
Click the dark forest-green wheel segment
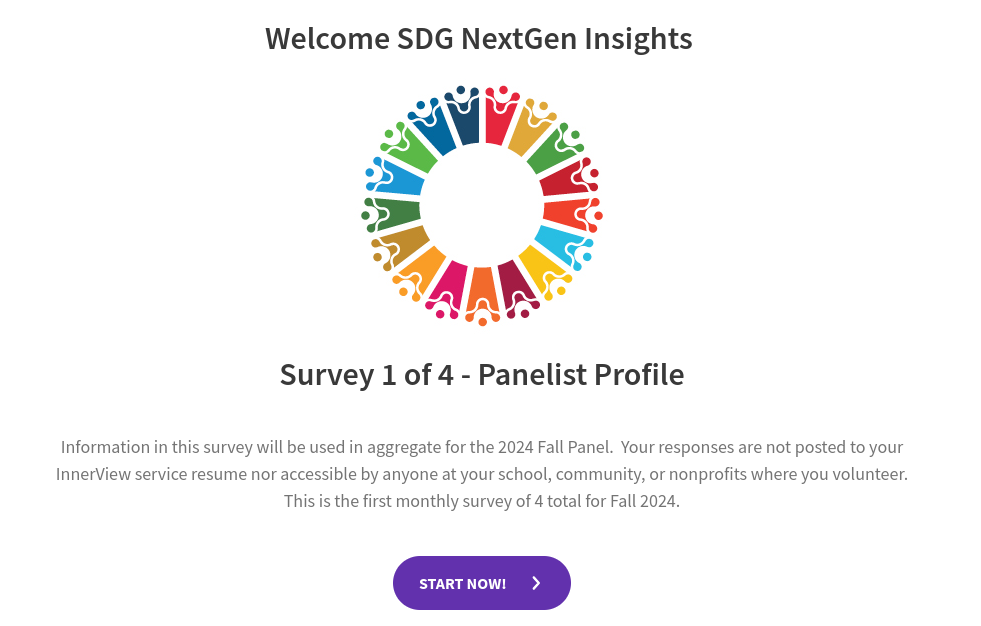click(394, 213)
